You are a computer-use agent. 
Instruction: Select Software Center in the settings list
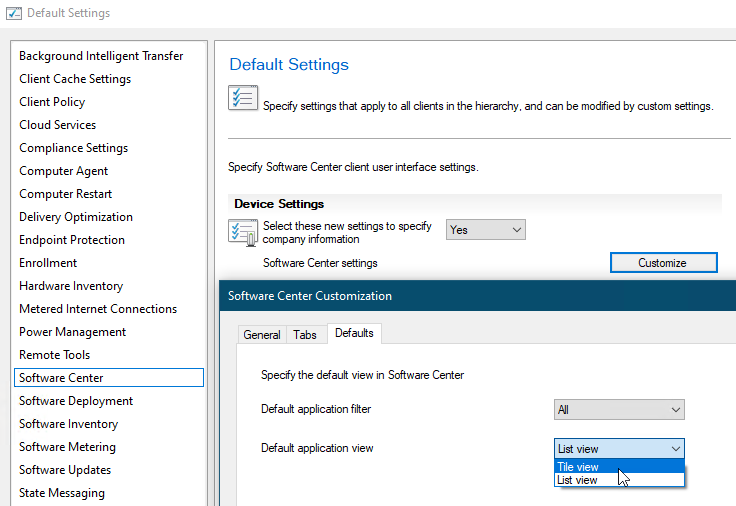(x=61, y=378)
